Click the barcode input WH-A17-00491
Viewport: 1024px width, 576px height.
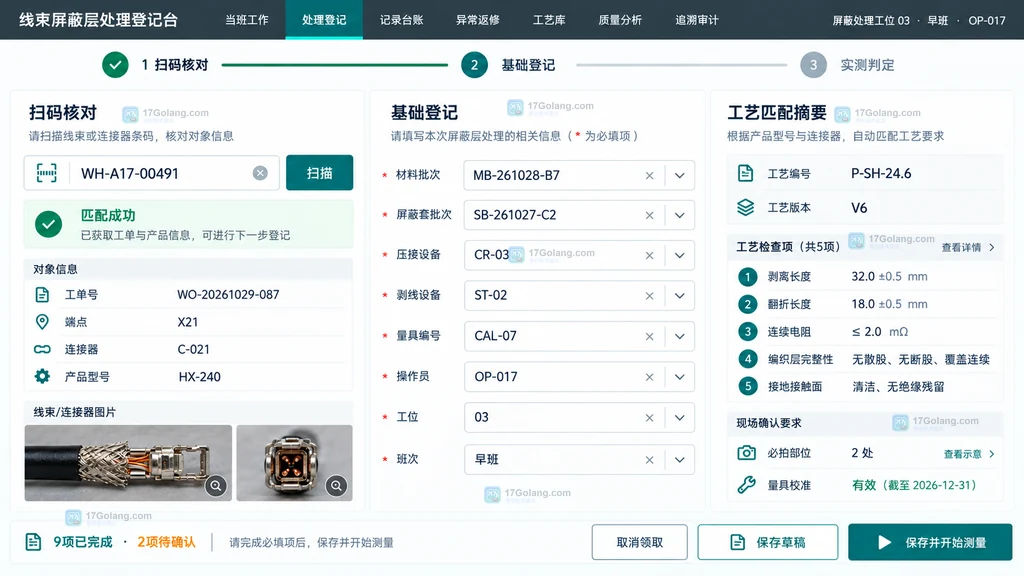tap(152, 173)
